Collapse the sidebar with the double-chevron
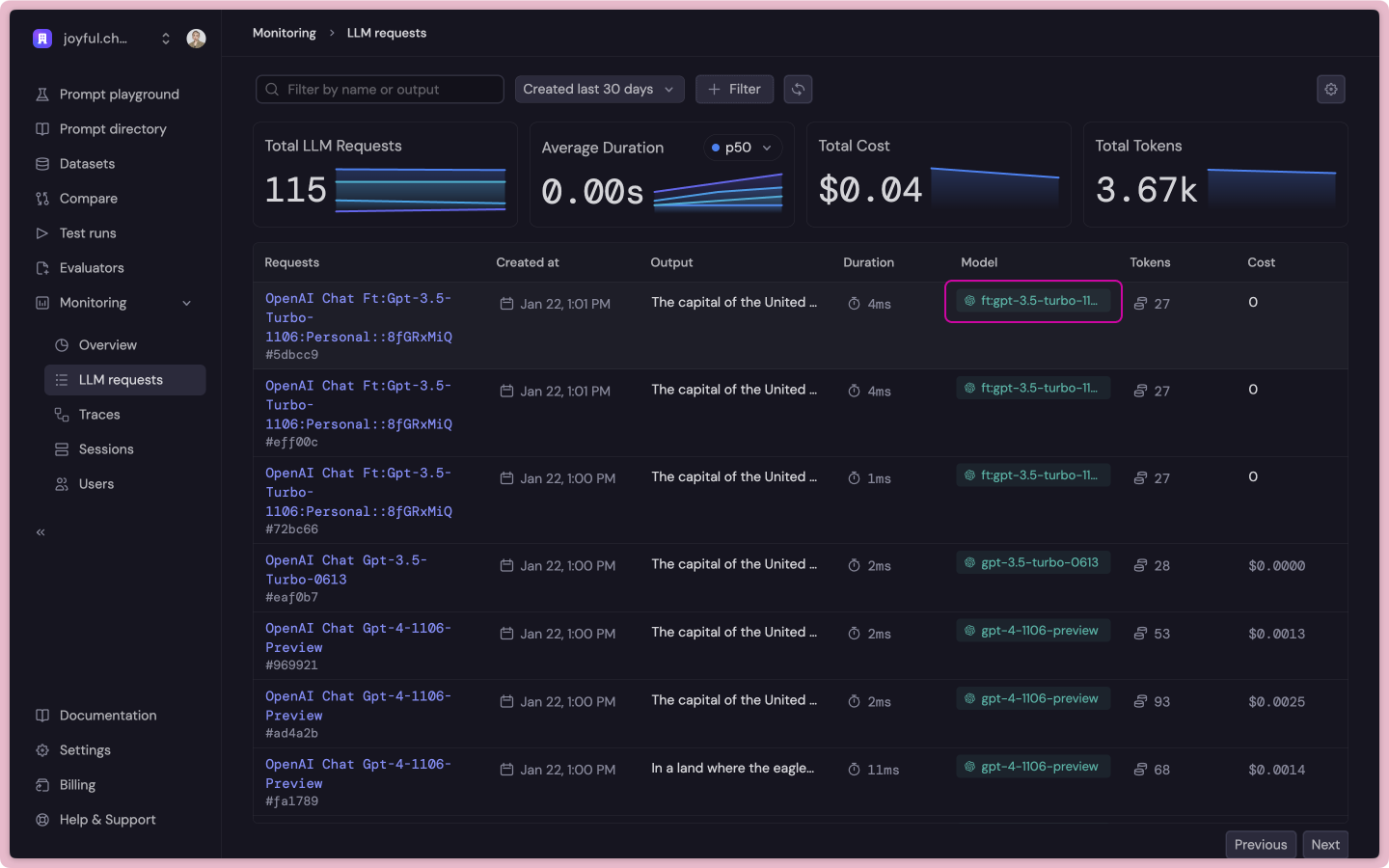1389x868 pixels. point(41,531)
